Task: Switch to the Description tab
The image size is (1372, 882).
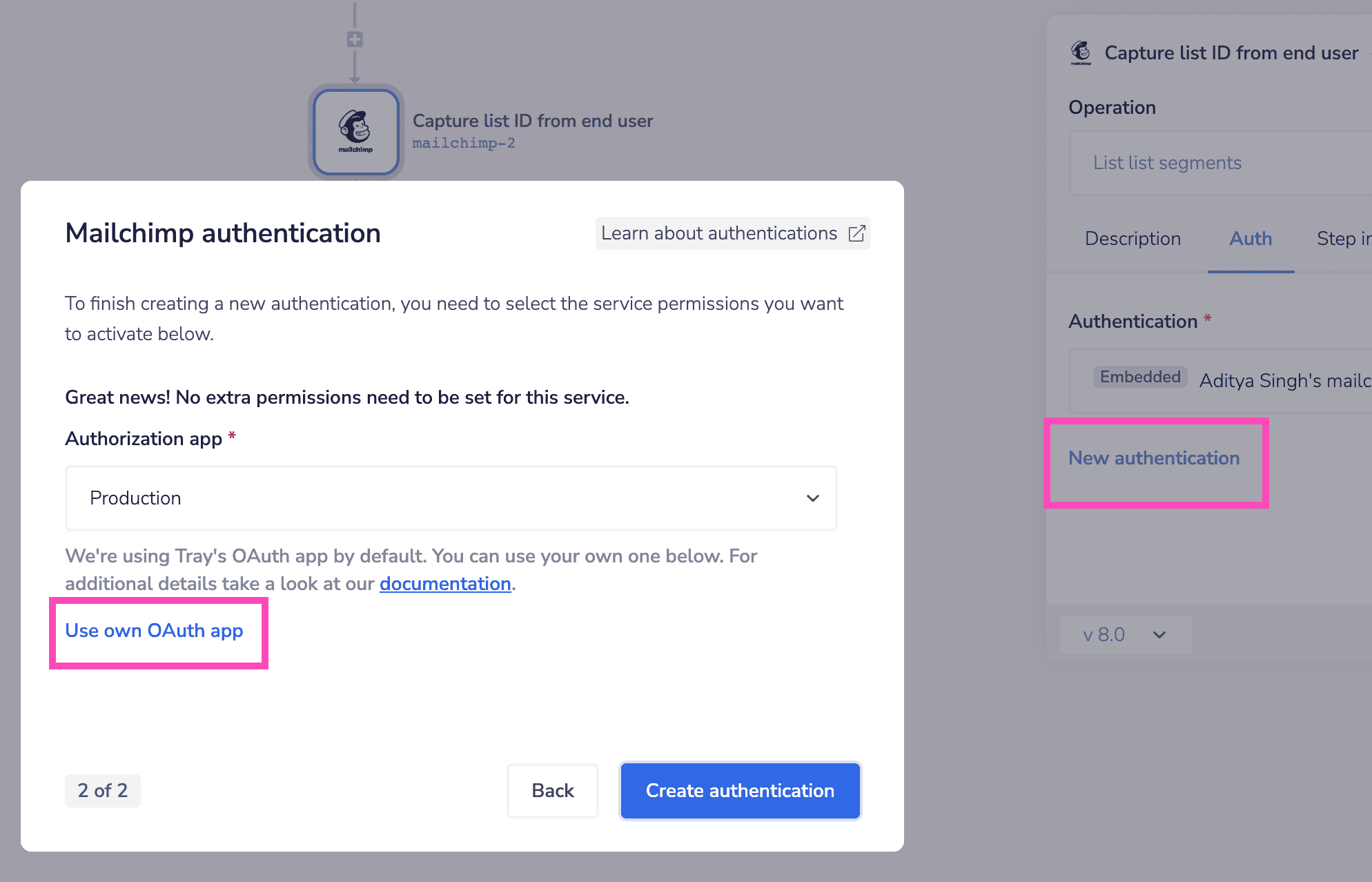Action: pos(1133,239)
